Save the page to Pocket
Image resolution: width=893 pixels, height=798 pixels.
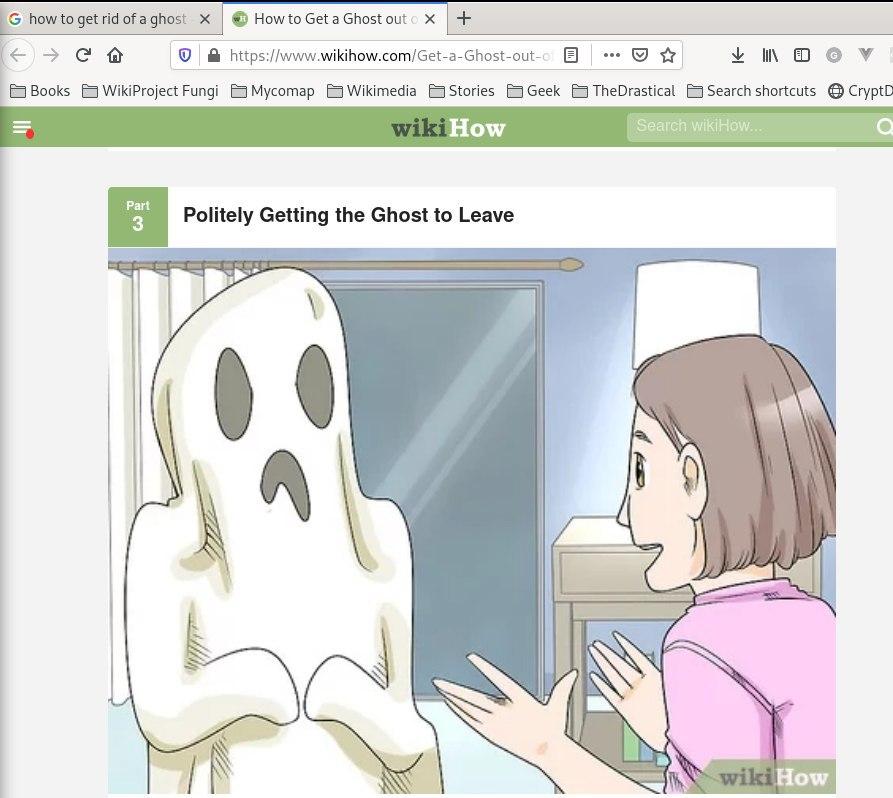(x=640, y=55)
